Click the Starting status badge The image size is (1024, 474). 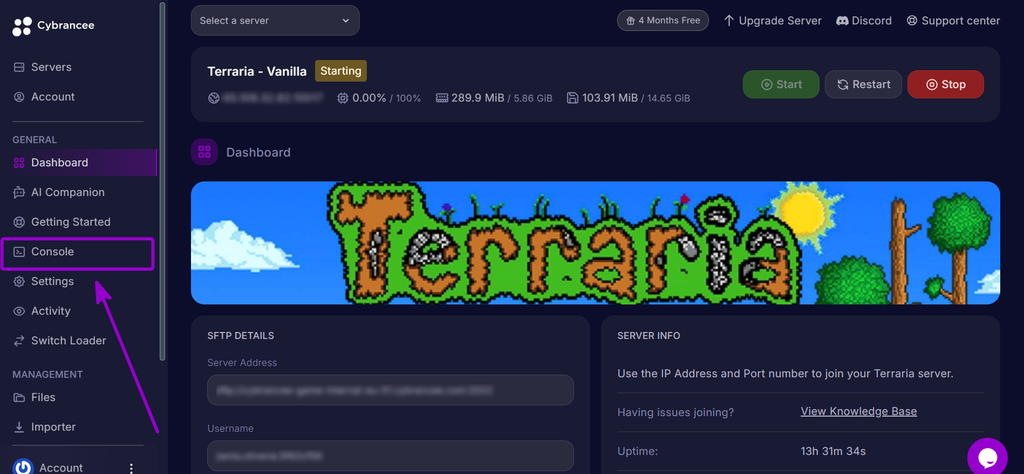click(x=341, y=71)
